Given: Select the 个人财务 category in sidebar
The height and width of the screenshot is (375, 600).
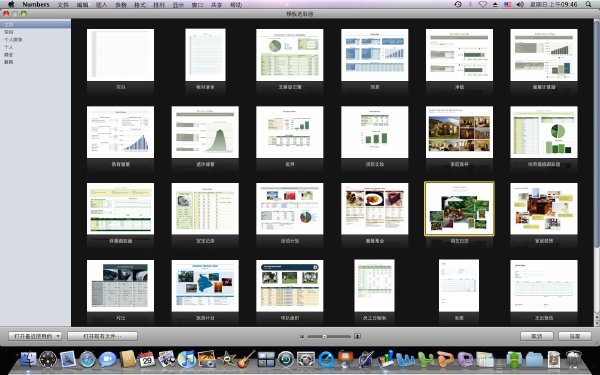Looking at the screenshot, I should pyautogui.click(x=13, y=39).
